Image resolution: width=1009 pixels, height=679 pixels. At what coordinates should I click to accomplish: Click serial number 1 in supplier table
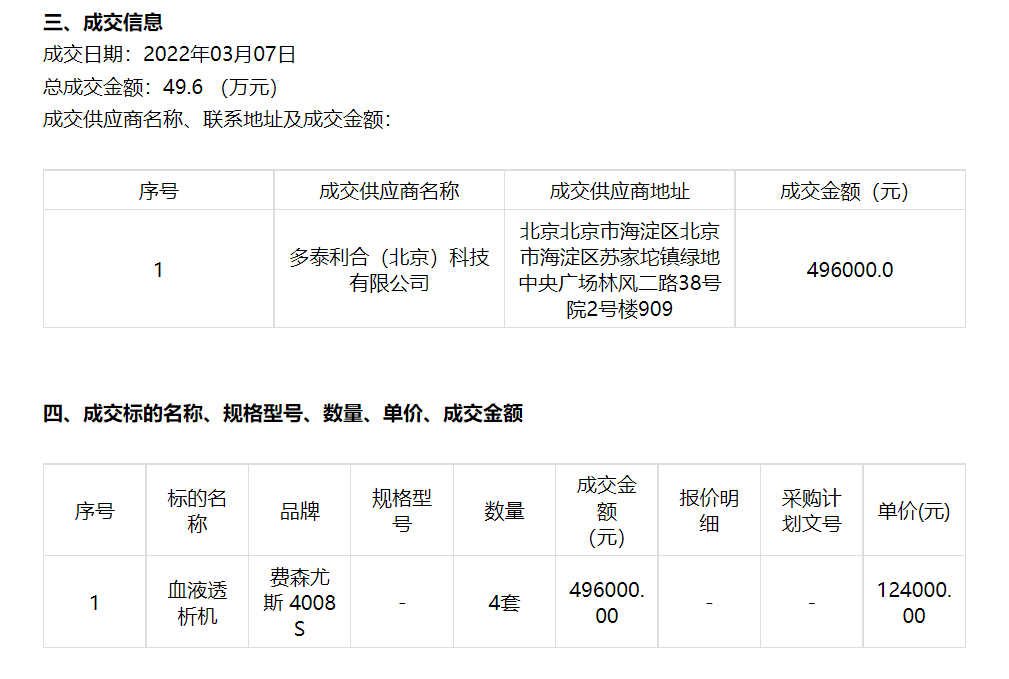(x=158, y=270)
